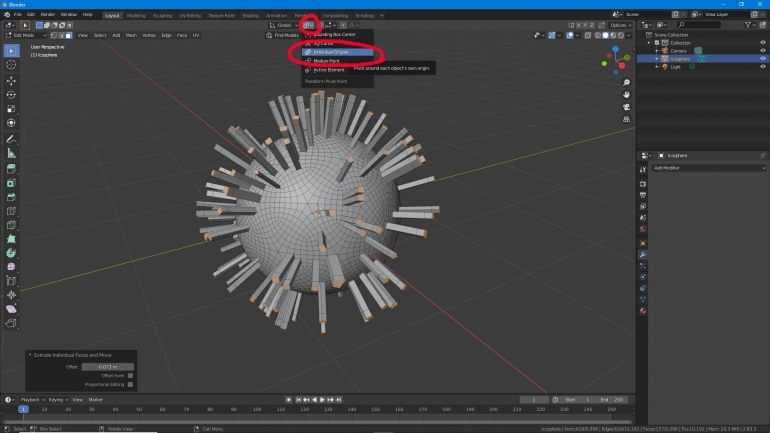The image size is (770, 433).
Task: Select the Select Box tool
Action: coord(11,51)
